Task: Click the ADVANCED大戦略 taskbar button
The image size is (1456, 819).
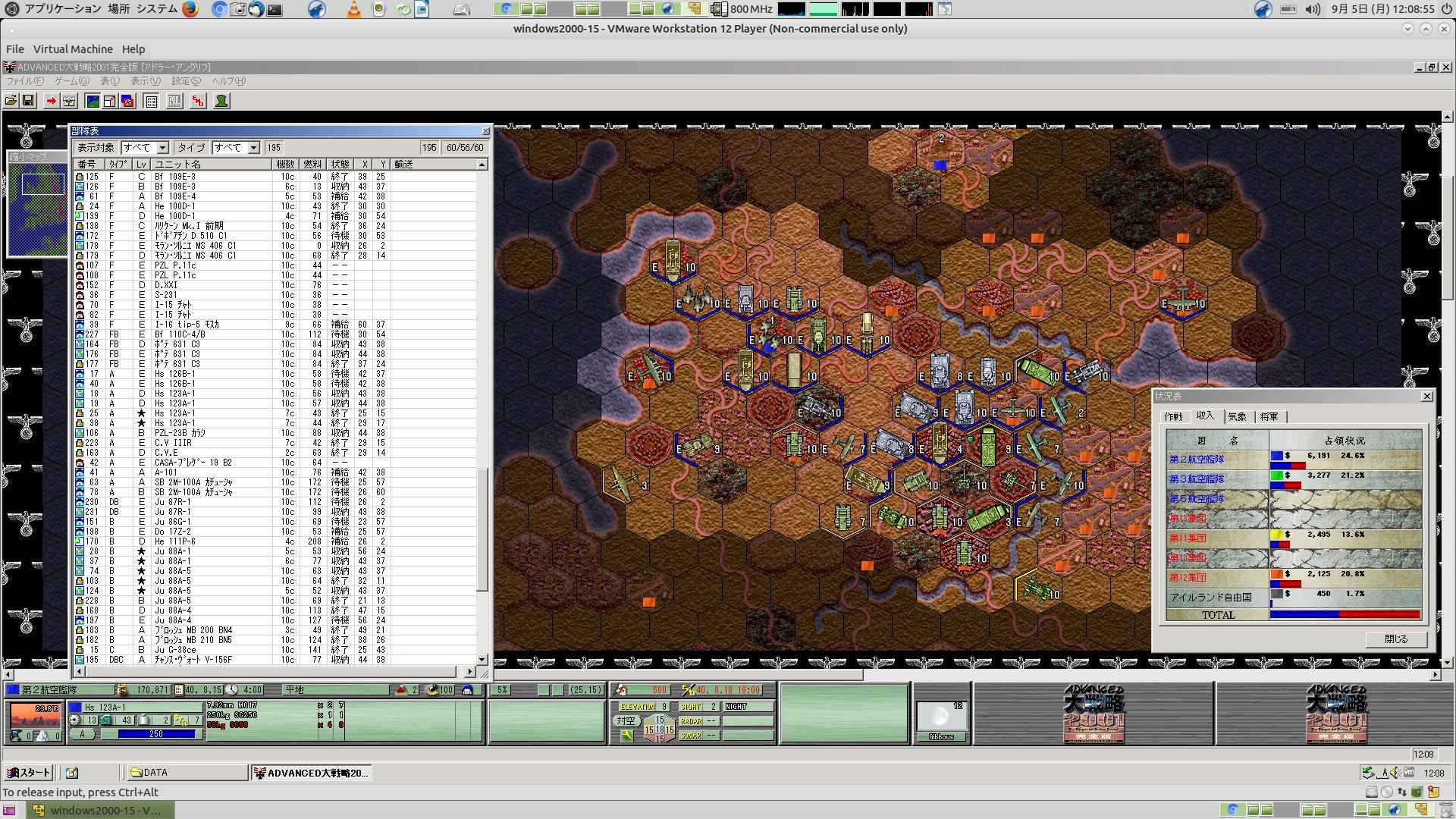Action: (311, 773)
